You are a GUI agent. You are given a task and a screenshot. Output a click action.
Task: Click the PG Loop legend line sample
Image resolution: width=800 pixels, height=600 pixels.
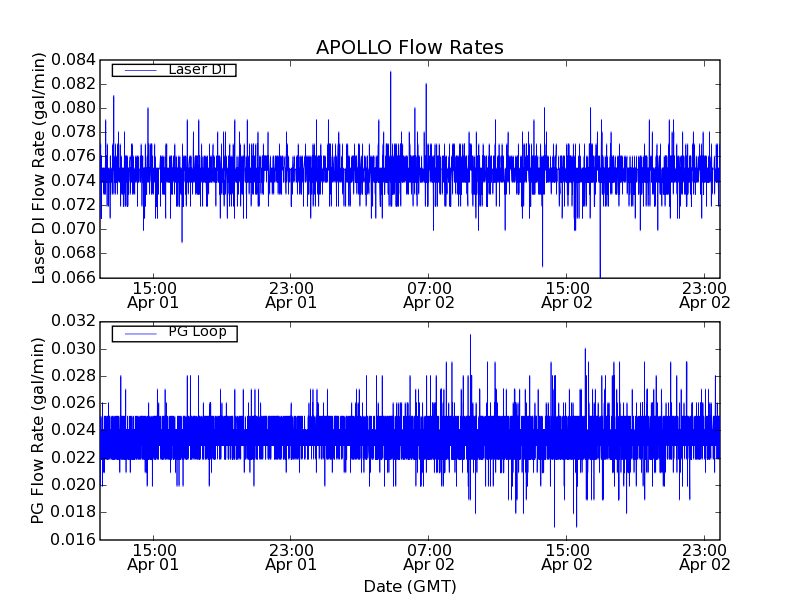coord(140,334)
